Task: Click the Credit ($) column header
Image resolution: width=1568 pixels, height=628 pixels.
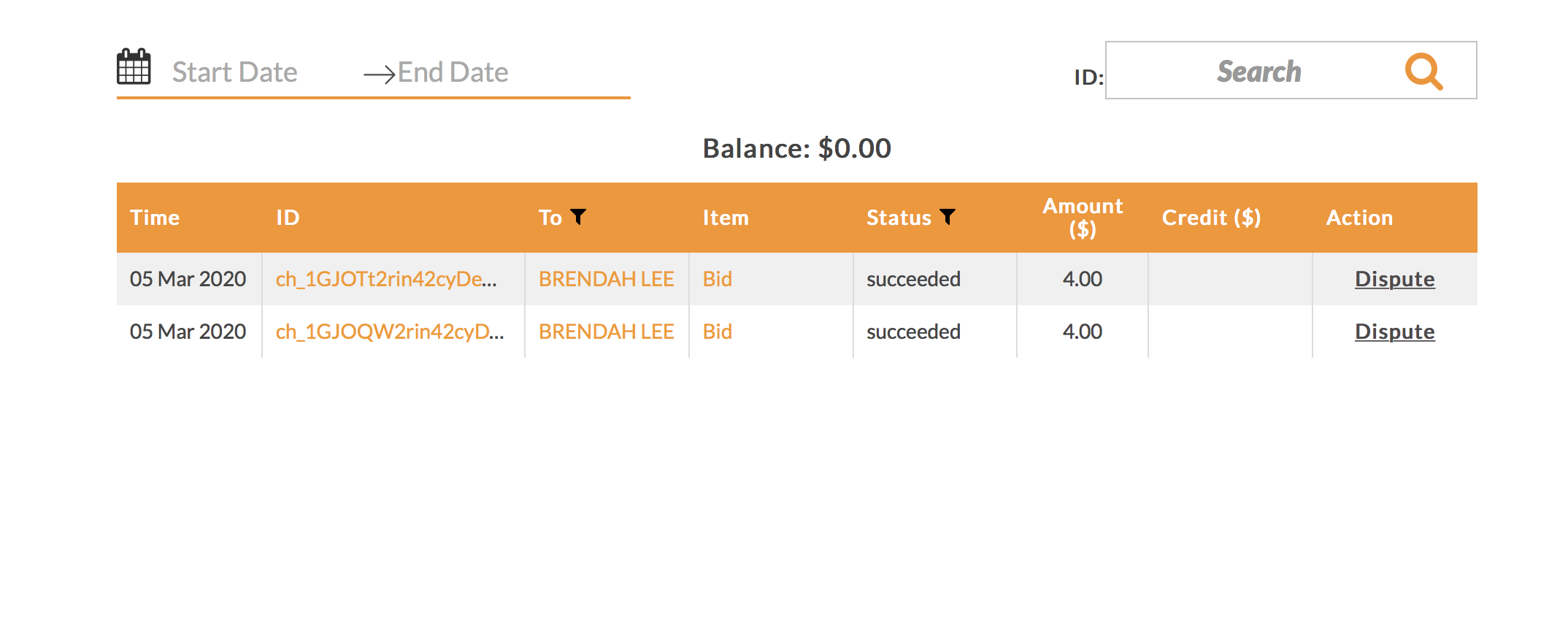Action: tap(1211, 218)
